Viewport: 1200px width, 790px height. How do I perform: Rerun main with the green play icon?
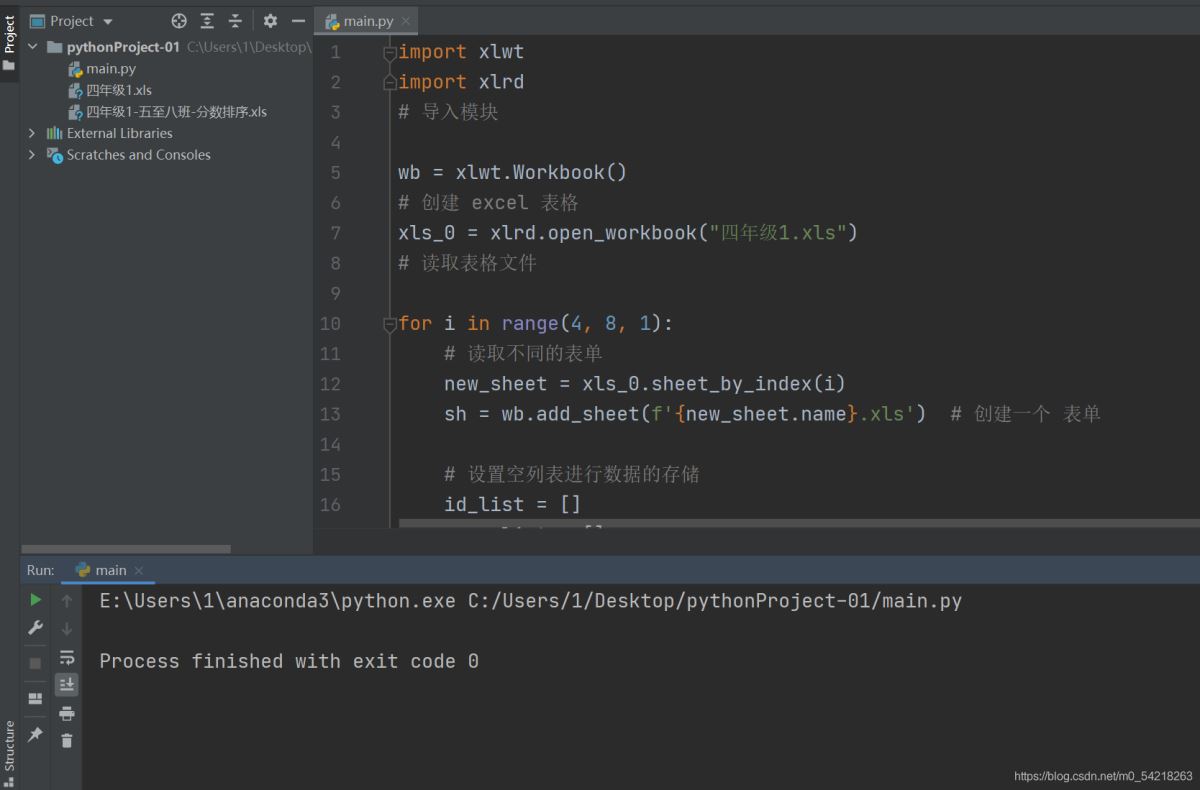[35, 599]
